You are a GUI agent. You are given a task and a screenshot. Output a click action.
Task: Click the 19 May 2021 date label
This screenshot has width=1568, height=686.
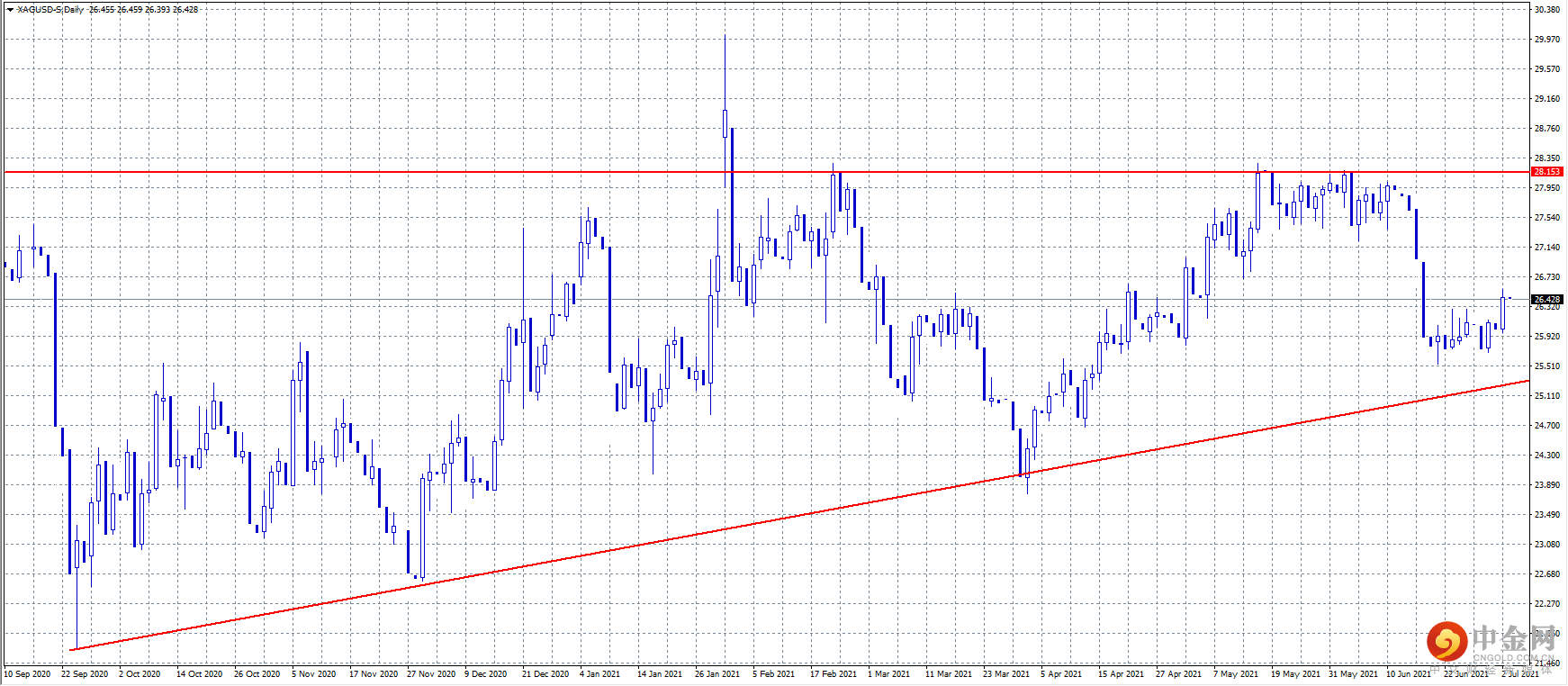click(x=1295, y=674)
